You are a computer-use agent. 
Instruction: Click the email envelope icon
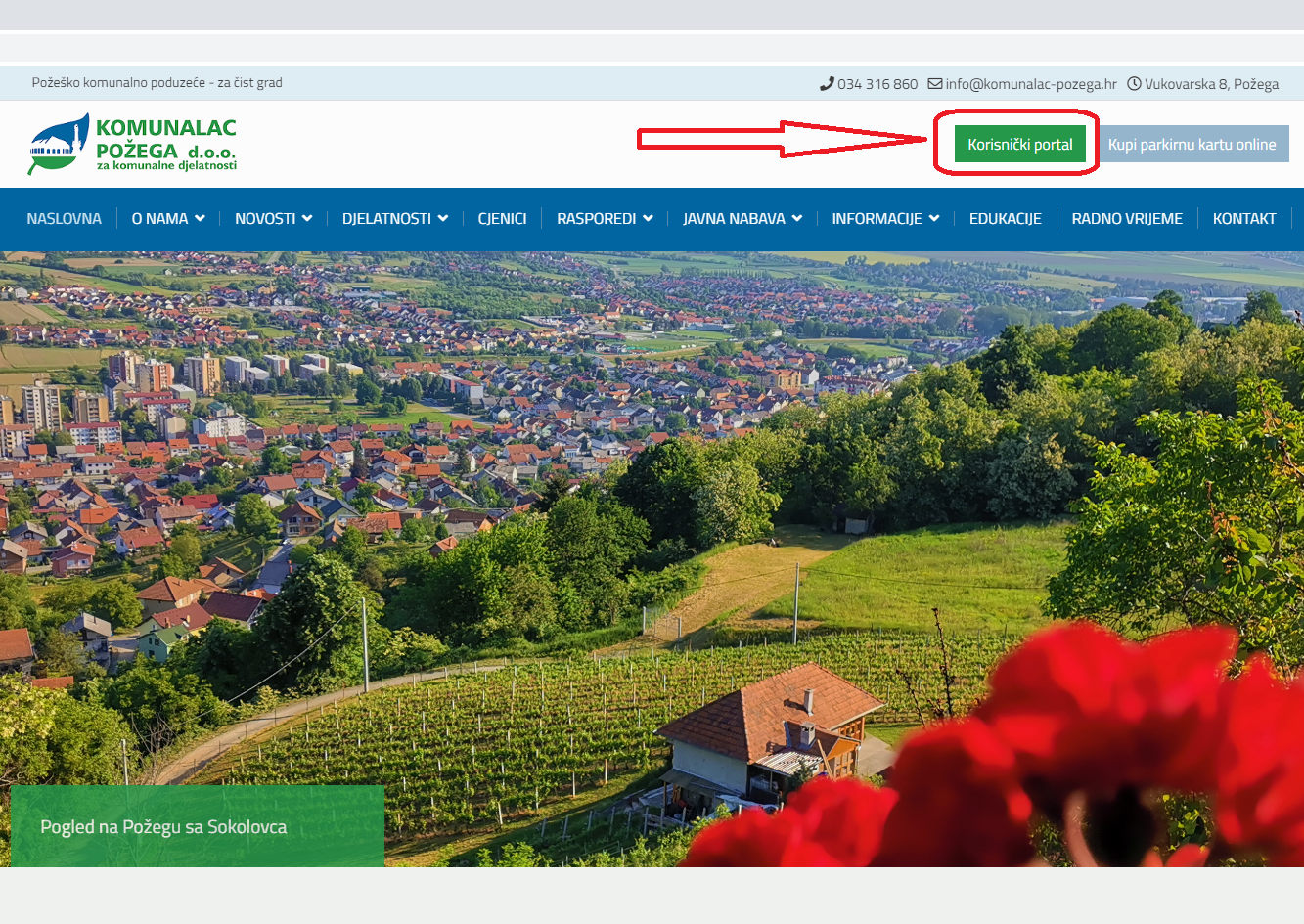935,84
